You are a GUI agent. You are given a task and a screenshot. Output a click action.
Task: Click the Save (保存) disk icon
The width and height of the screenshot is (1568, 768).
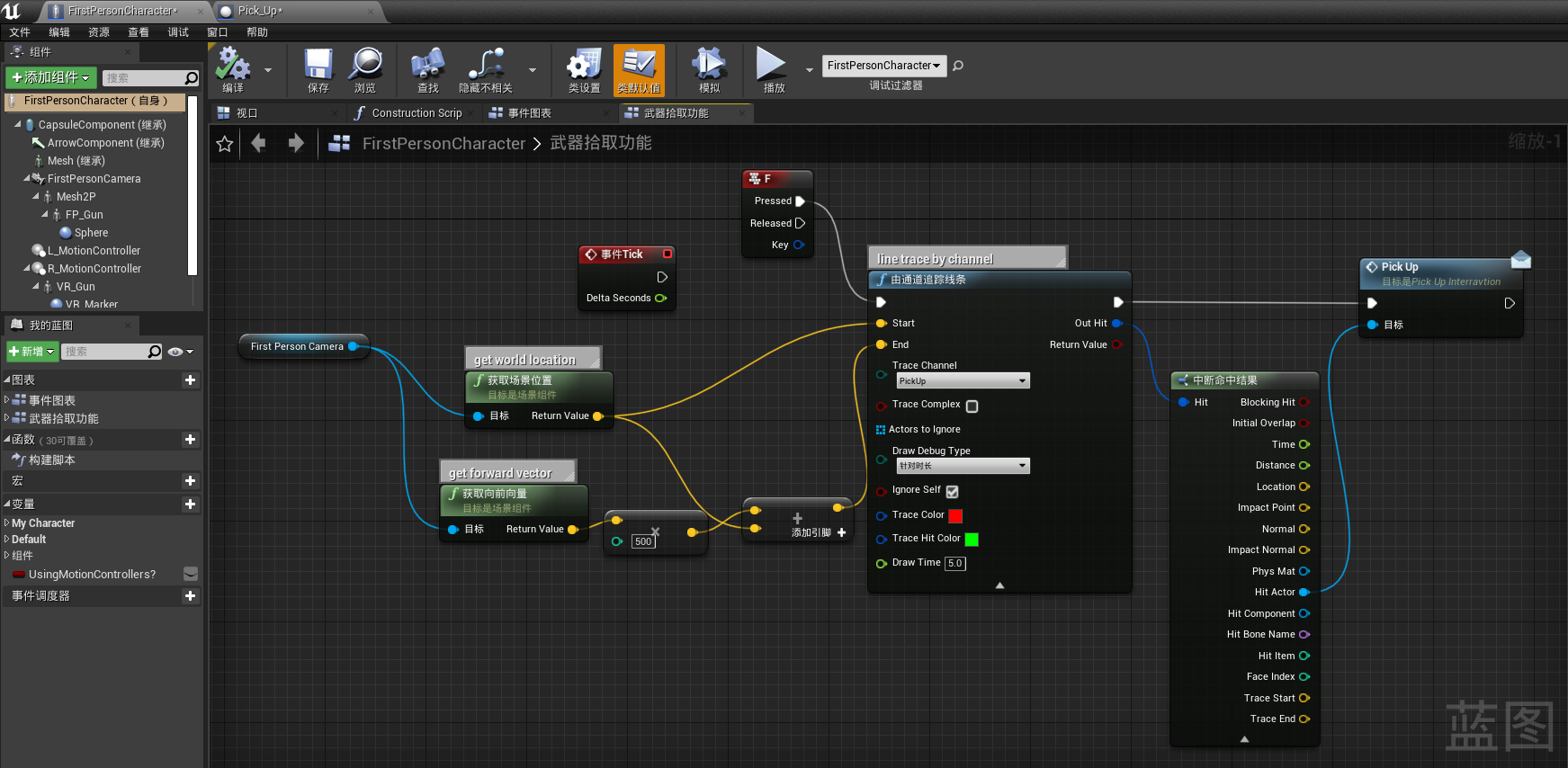(x=318, y=66)
